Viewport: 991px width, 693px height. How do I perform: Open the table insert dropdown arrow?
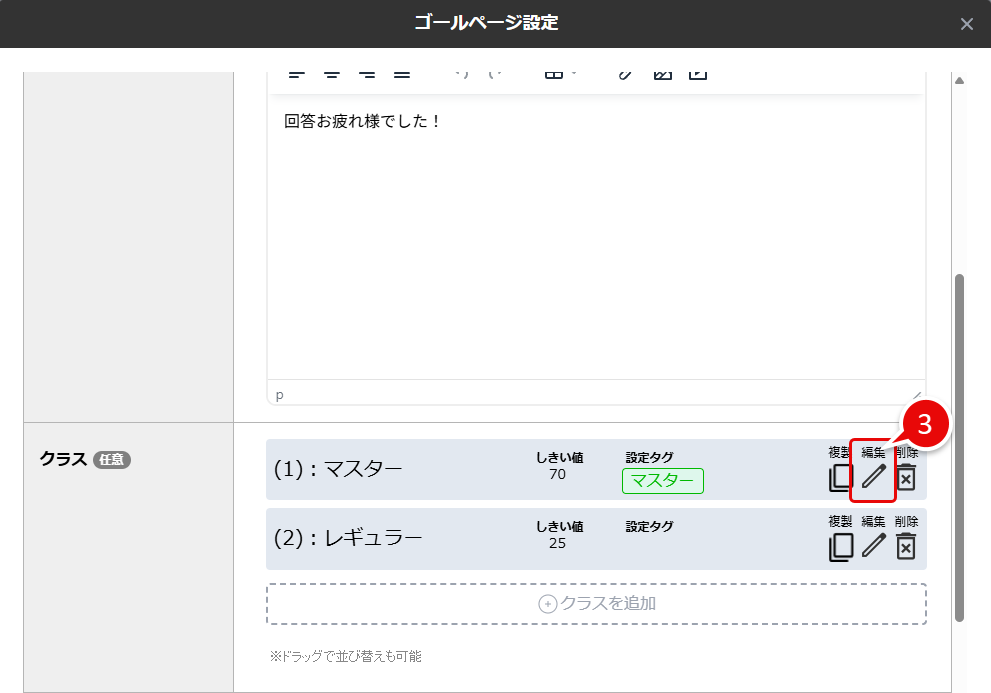[572, 73]
